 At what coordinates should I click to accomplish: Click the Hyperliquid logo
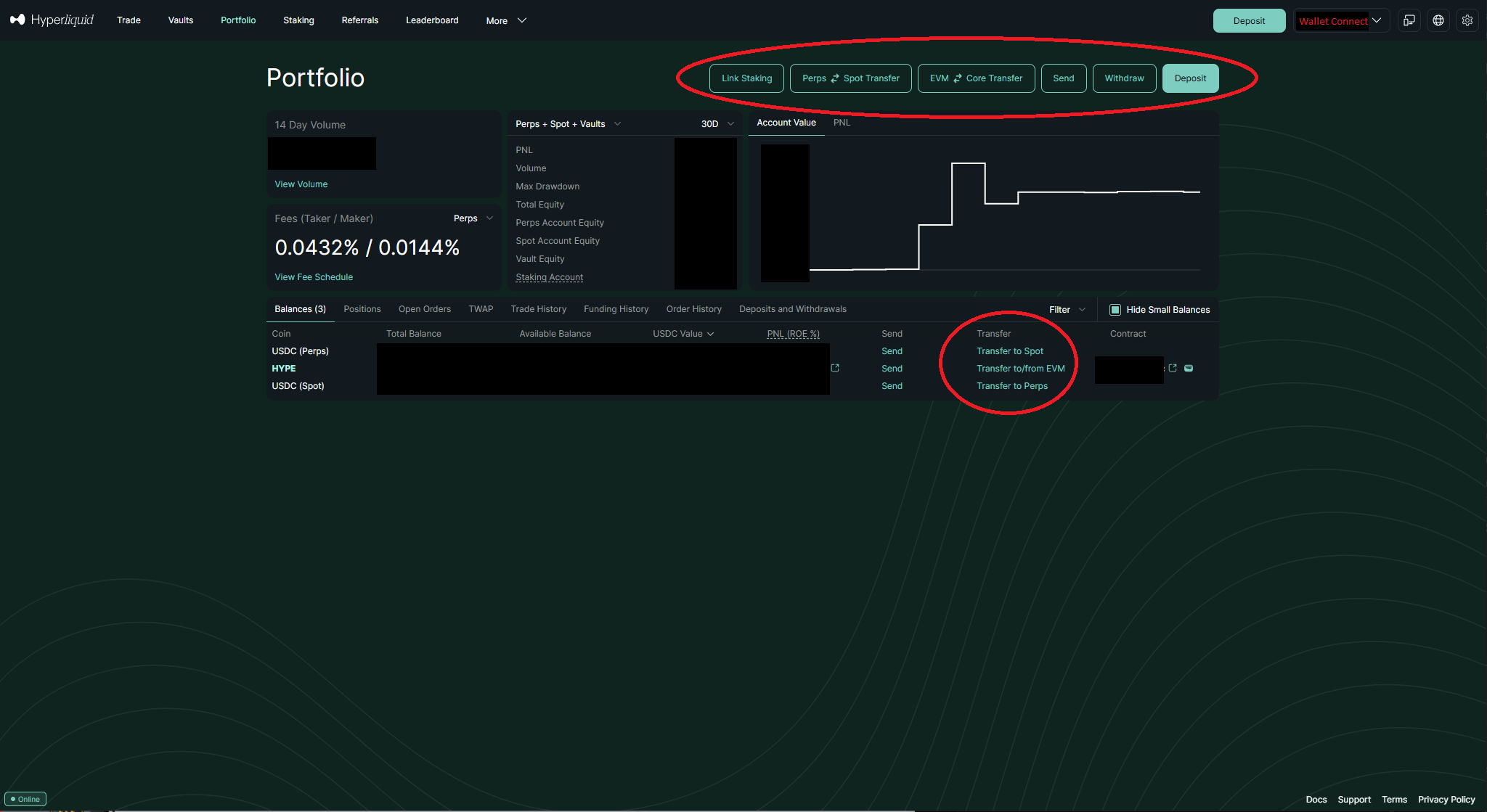[52, 20]
